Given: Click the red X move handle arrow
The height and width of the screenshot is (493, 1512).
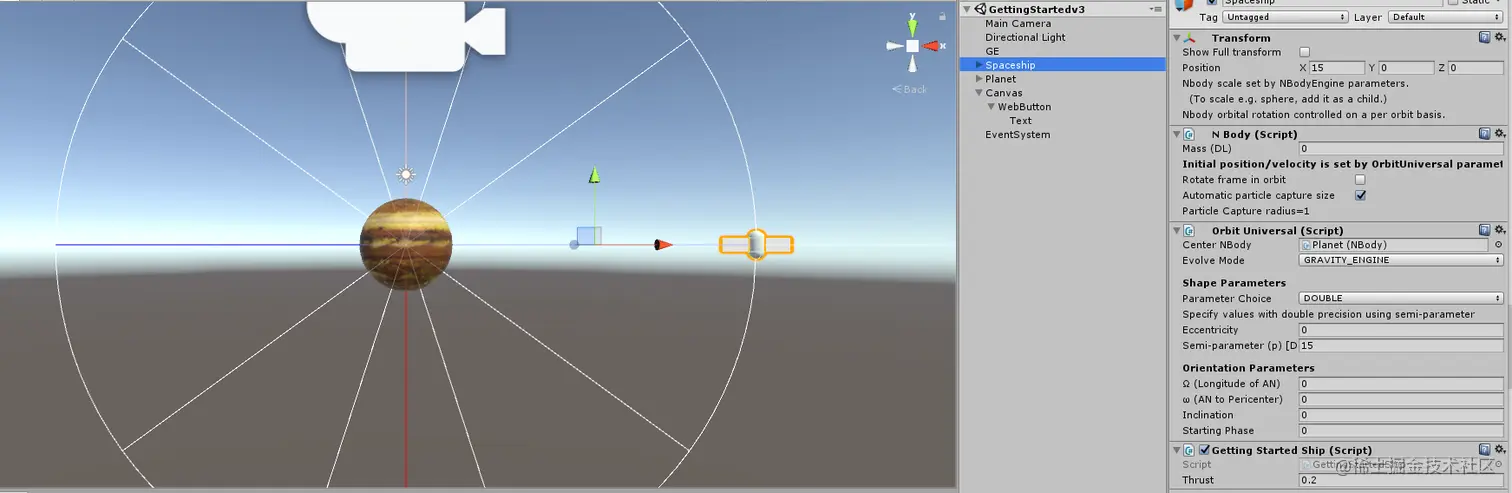Looking at the screenshot, I should pyautogui.click(x=663, y=244).
